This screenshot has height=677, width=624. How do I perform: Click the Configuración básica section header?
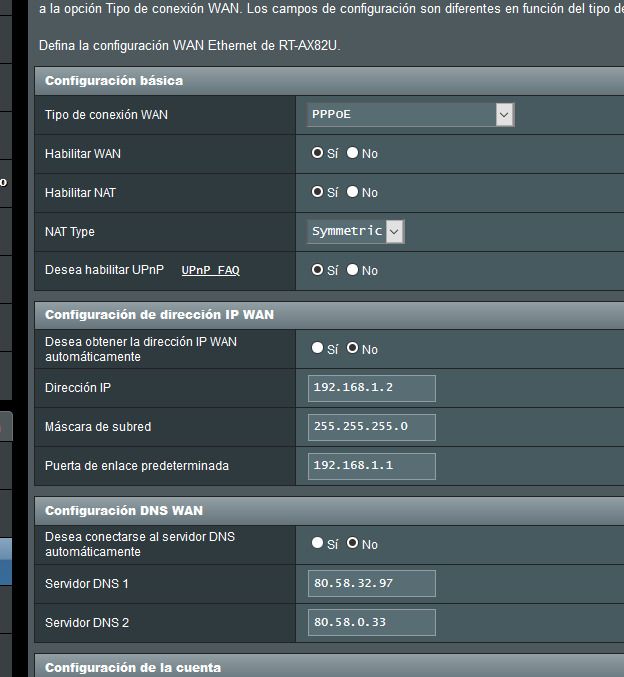pyautogui.click(x=114, y=81)
